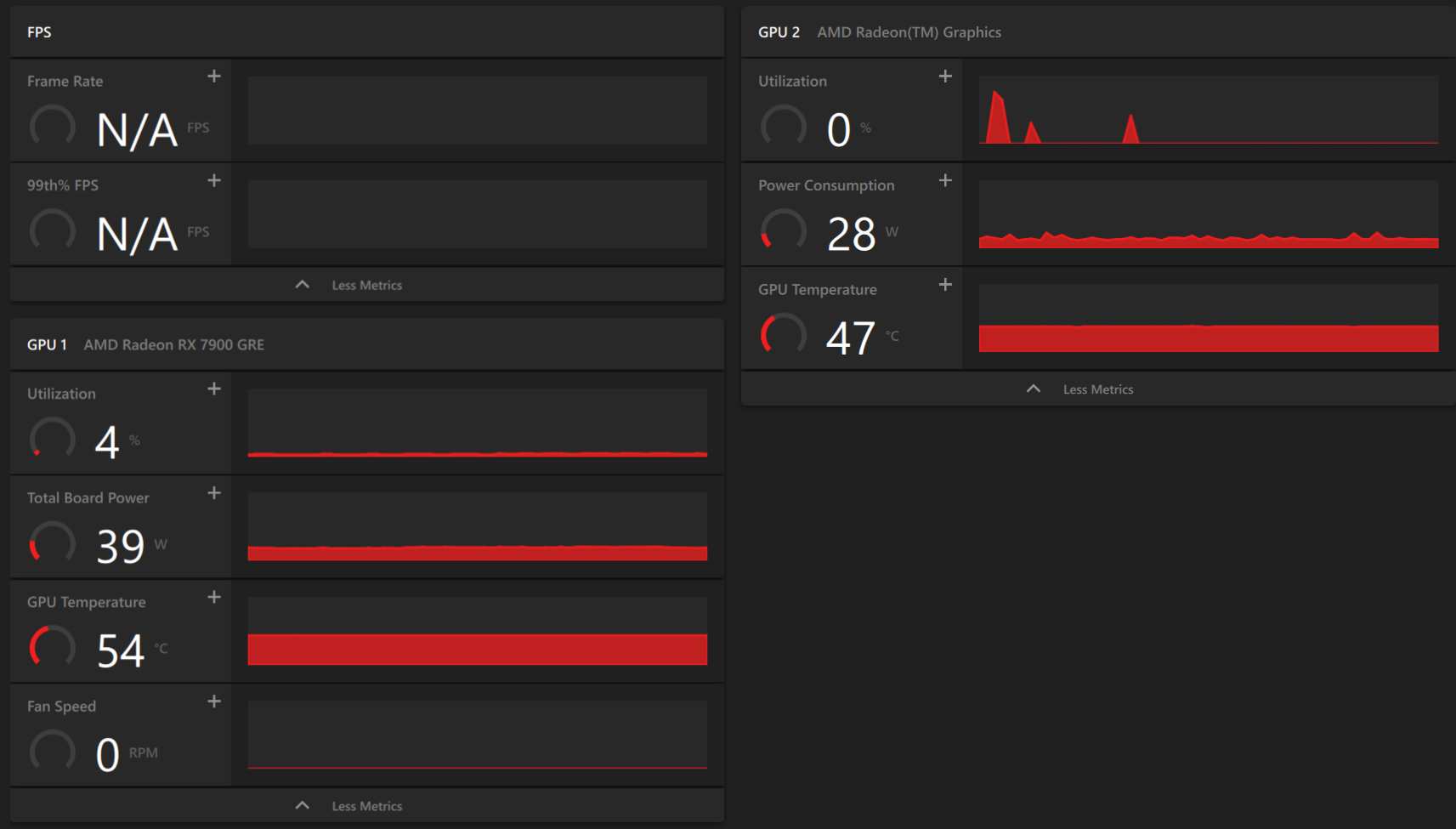Image resolution: width=1456 pixels, height=829 pixels.
Task: Click the Total Board Power label
Action: point(88,498)
